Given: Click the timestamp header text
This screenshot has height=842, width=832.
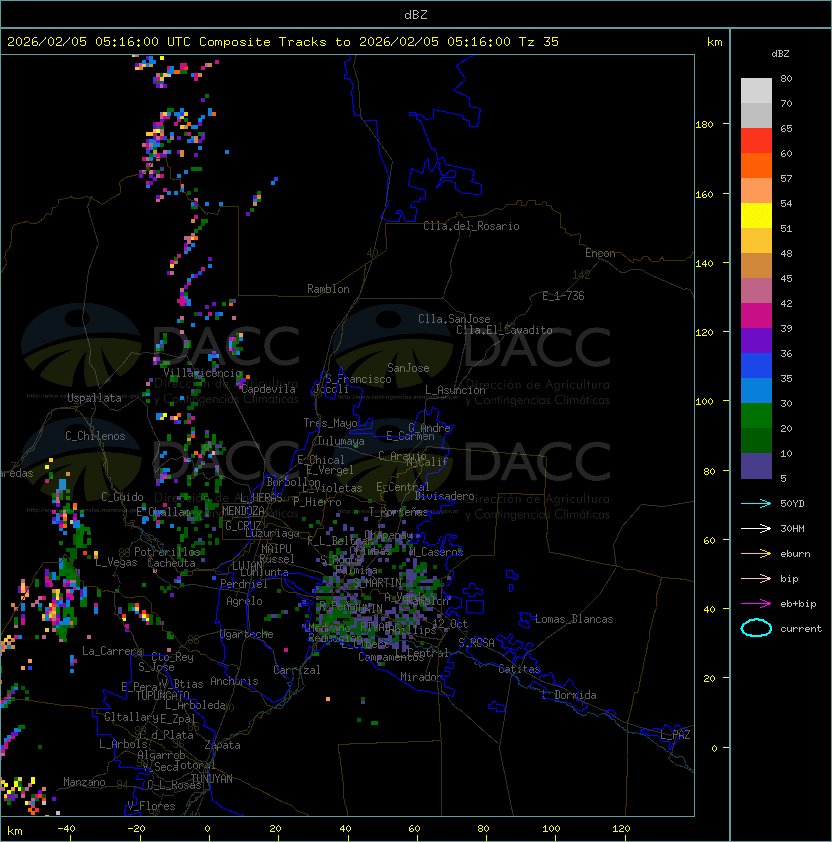Looking at the screenshot, I should pyautogui.click(x=283, y=42).
